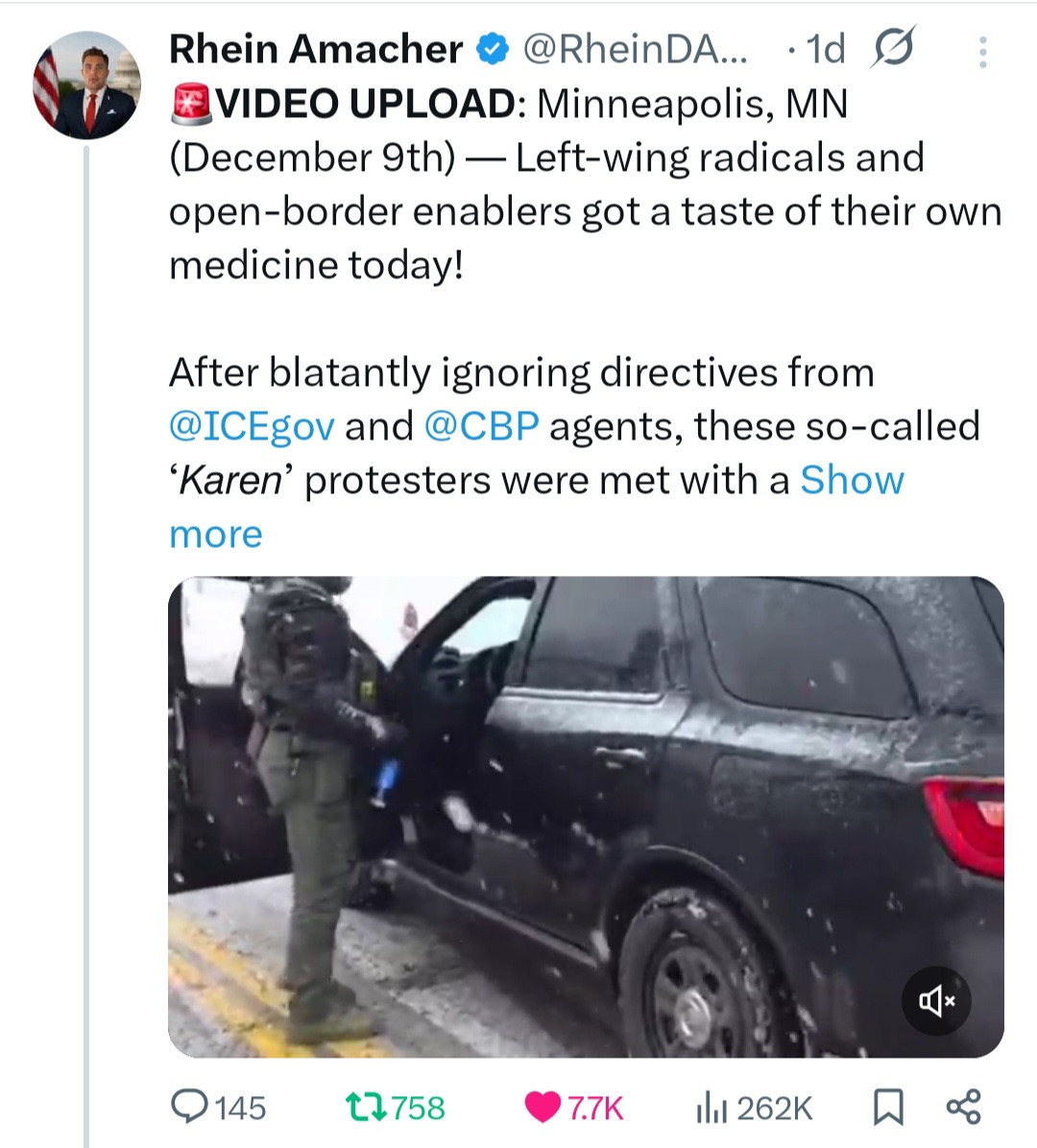Open the @ICEgov mention

pos(252,426)
